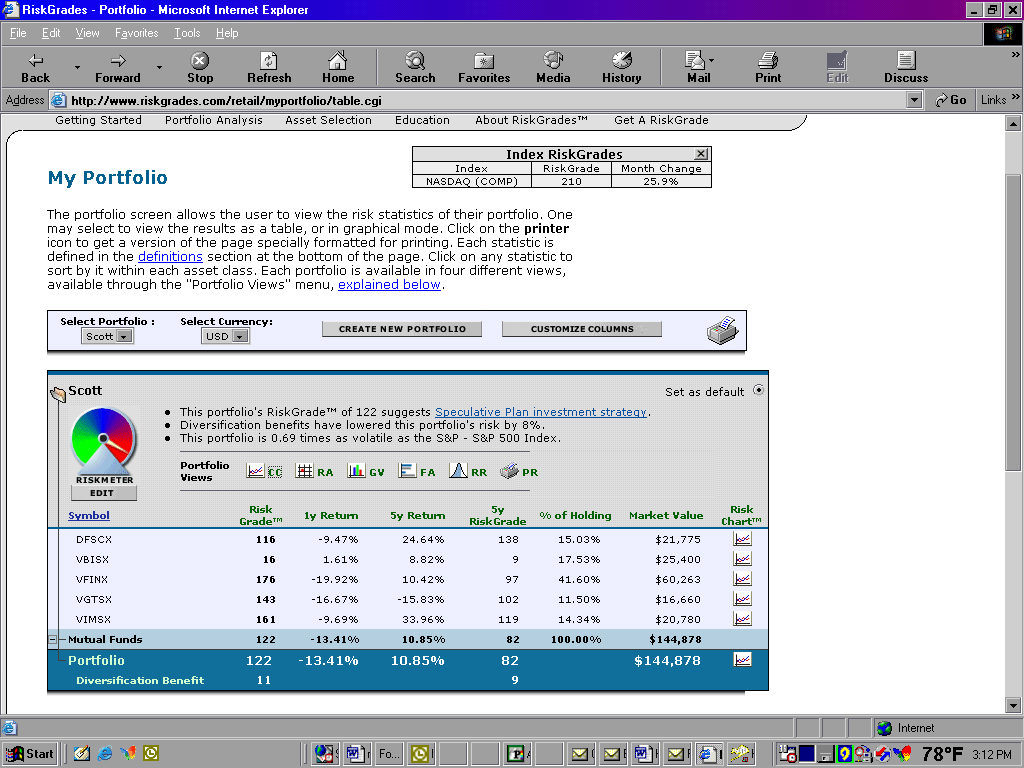The image size is (1024, 768).
Task: Sort by 1y Return column header
Action: tap(330, 515)
